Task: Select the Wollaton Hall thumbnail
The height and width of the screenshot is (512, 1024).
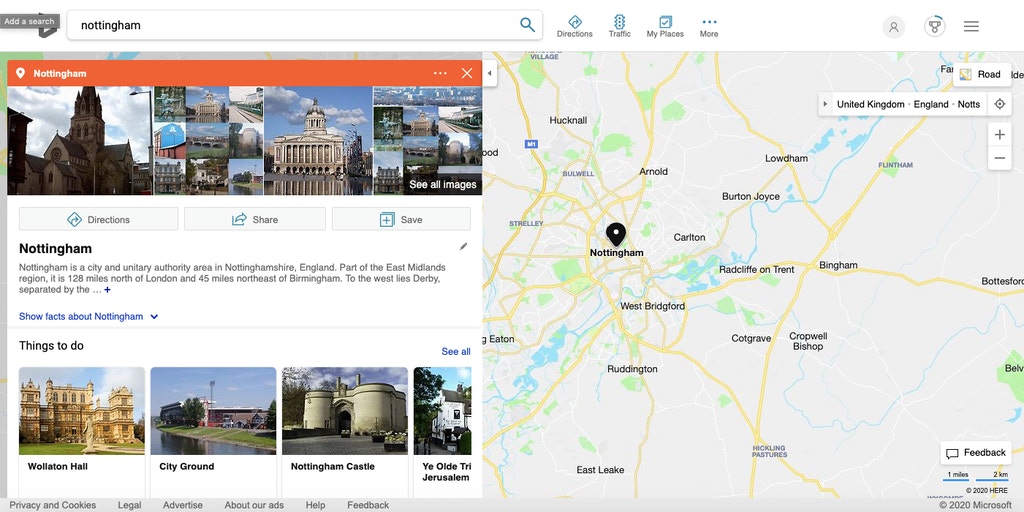Action: click(82, 411)
